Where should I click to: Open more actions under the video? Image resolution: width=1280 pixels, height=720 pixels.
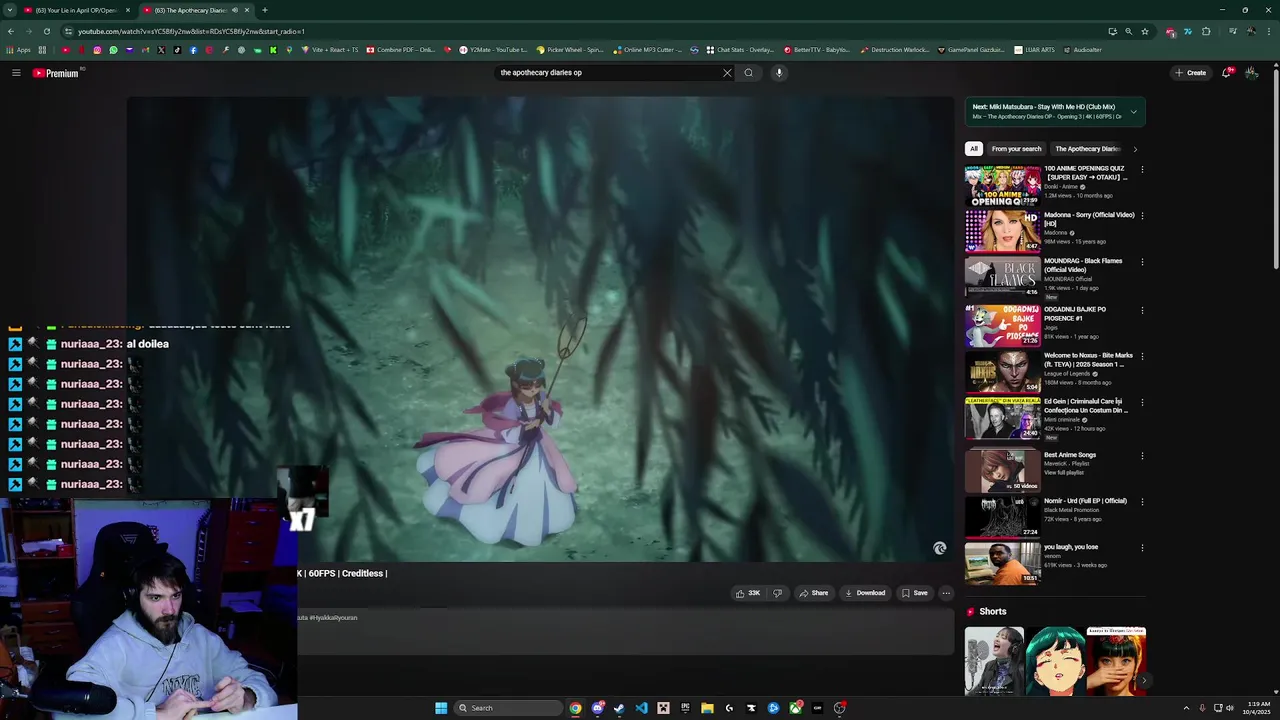[946, 593]
